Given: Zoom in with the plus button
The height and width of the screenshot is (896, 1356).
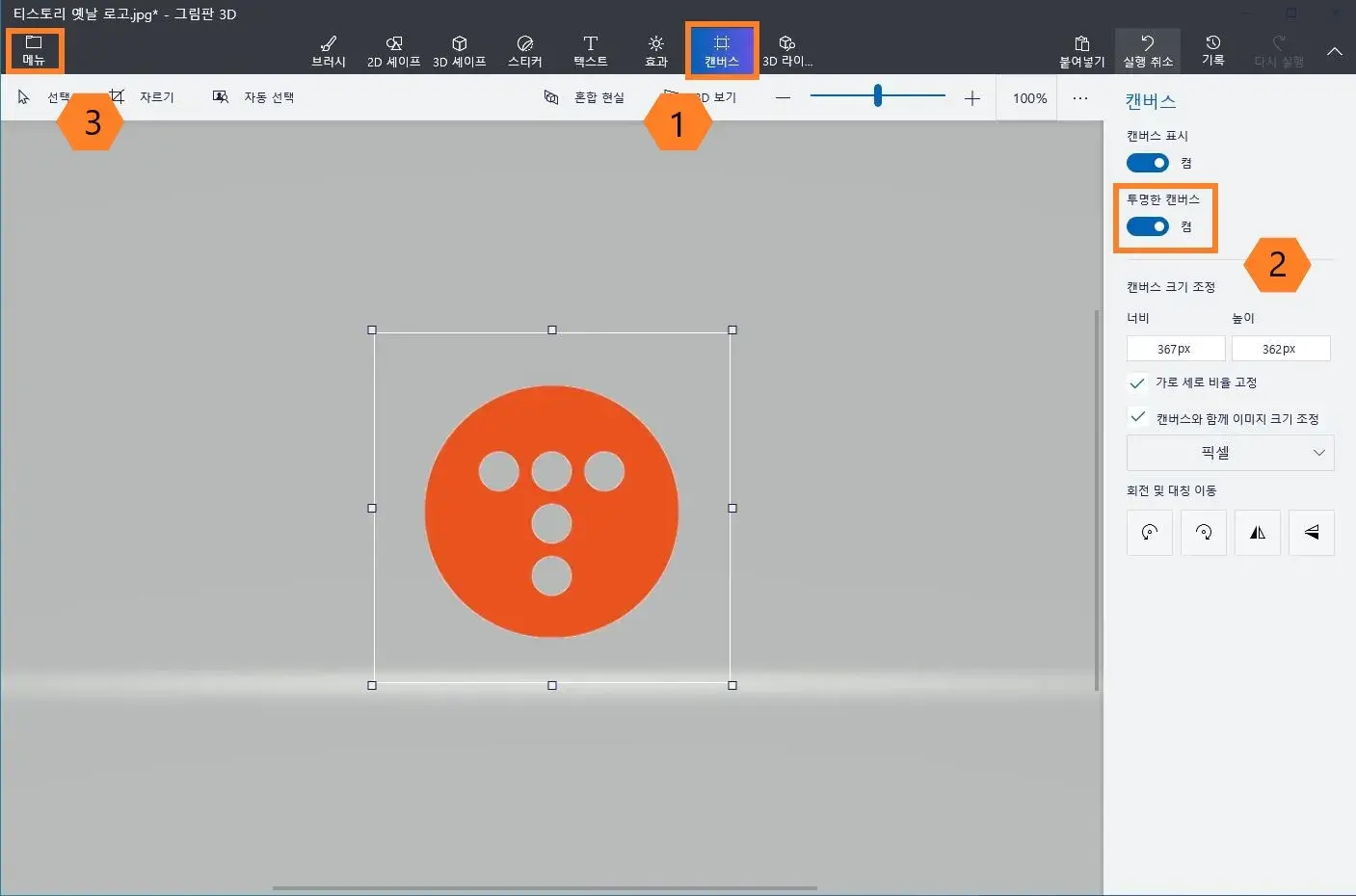Looking at the screenshot, I should click(x=972, y=97).
